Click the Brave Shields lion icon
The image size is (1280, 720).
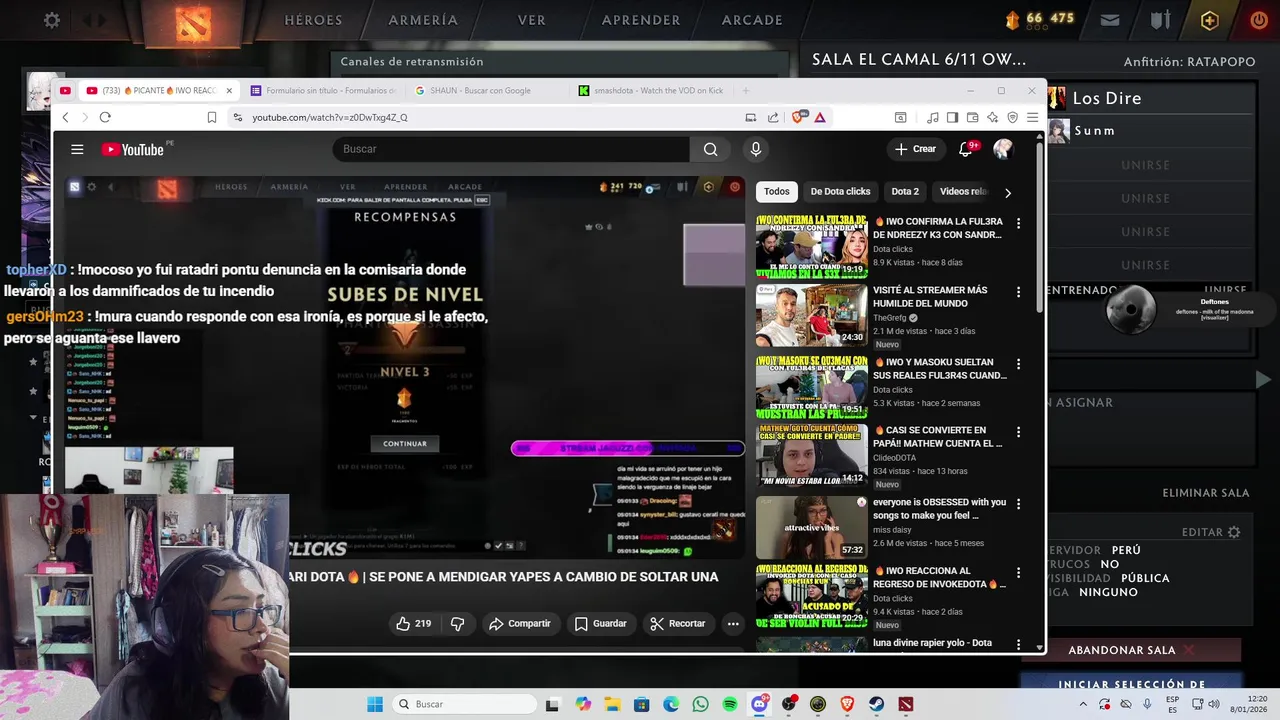tap(799, 117)
